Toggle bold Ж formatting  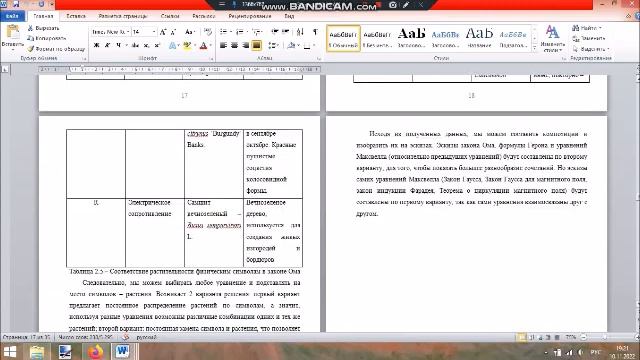coord(97,45)
